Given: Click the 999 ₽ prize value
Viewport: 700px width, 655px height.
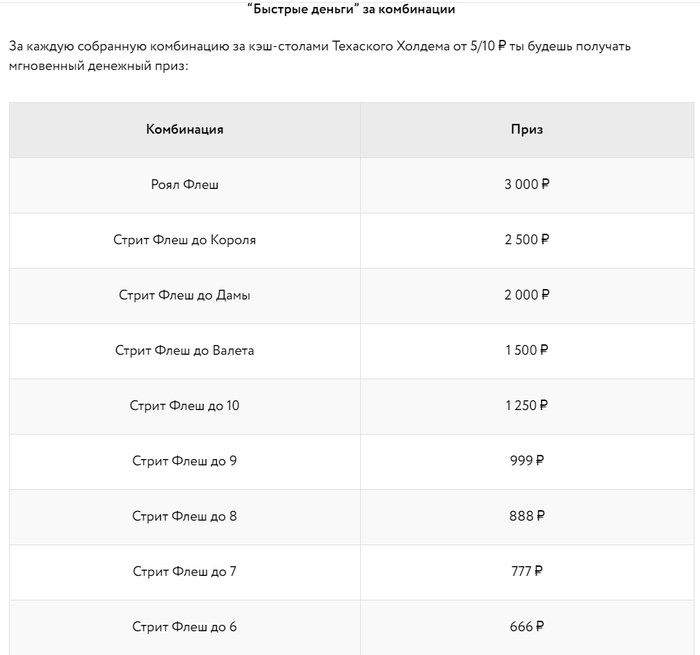Looking at the screenshot, I should [x=527, y=461].
